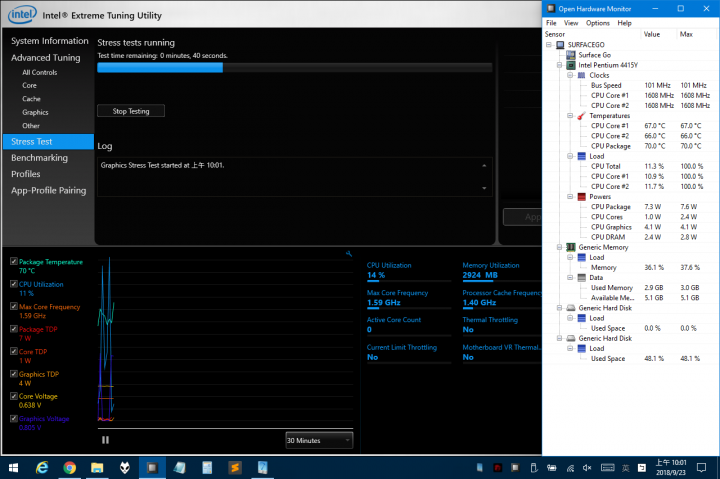
Task: Go to the Benchmarking section
Action: point(39,158)
